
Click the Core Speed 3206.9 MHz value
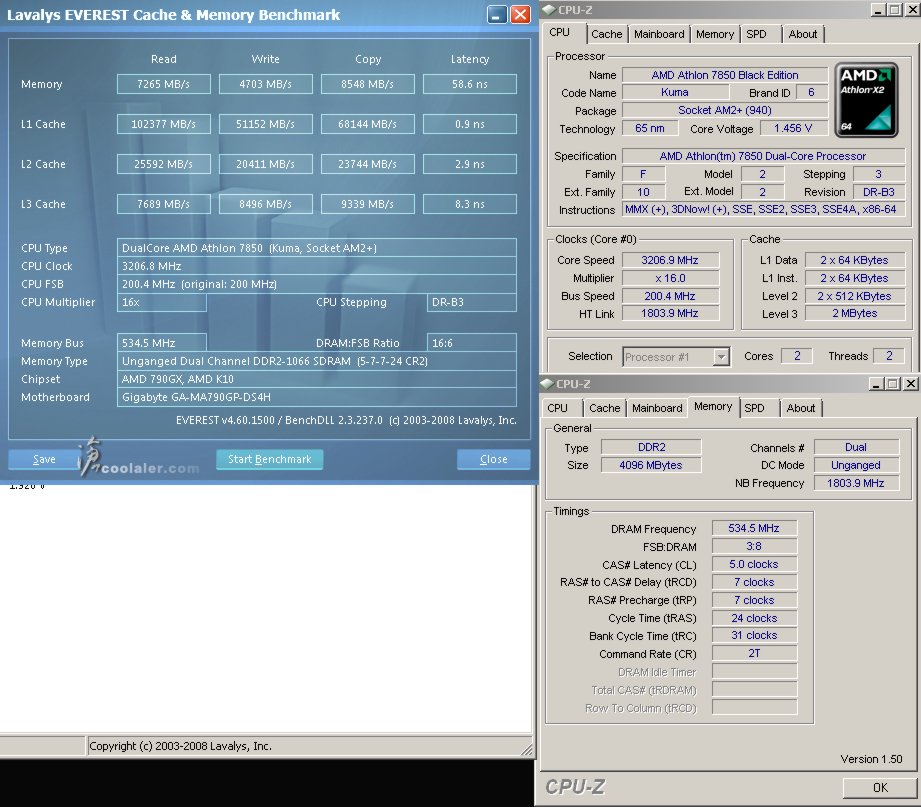click(x=670, y=260)
